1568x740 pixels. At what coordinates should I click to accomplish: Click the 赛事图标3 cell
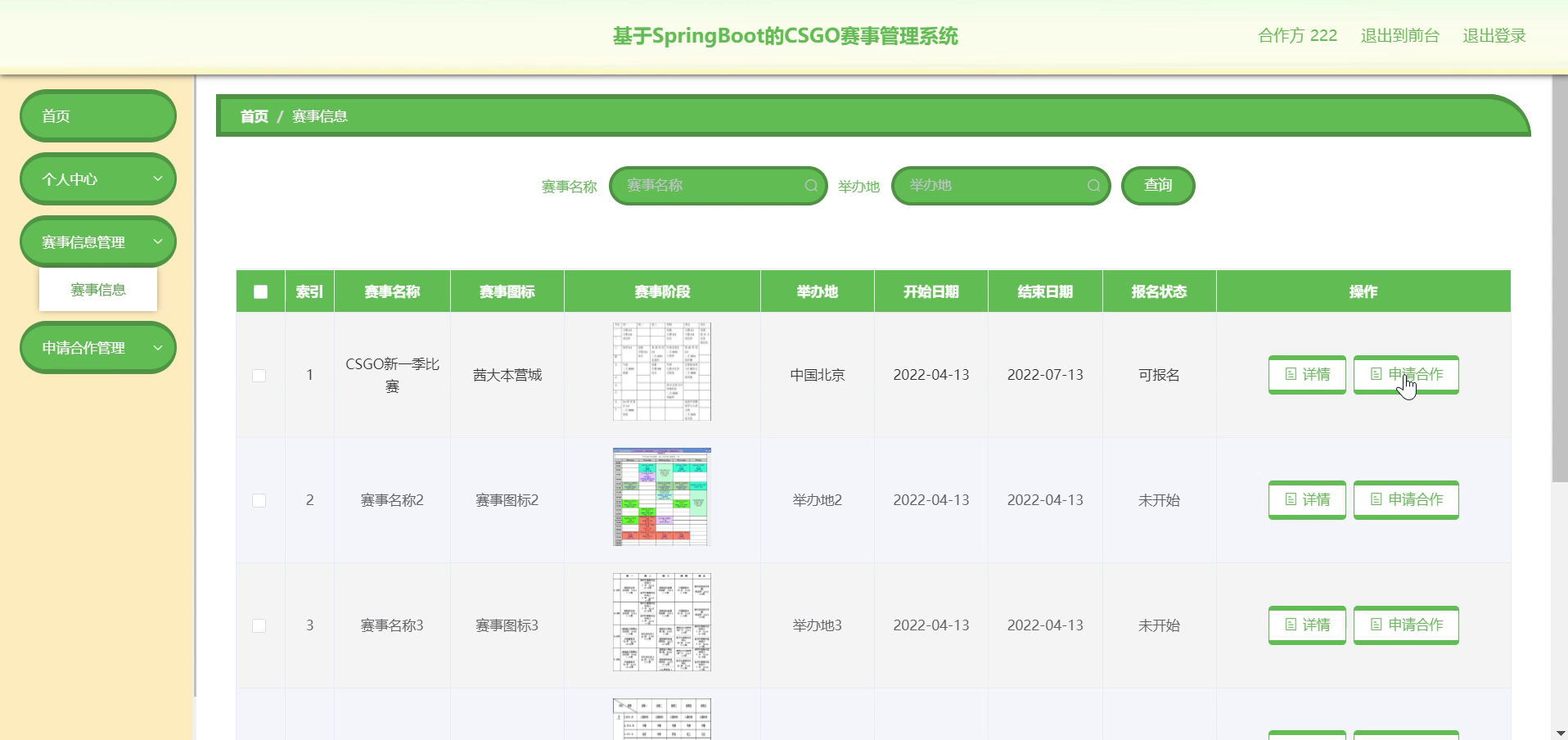(x=507, y=625)
